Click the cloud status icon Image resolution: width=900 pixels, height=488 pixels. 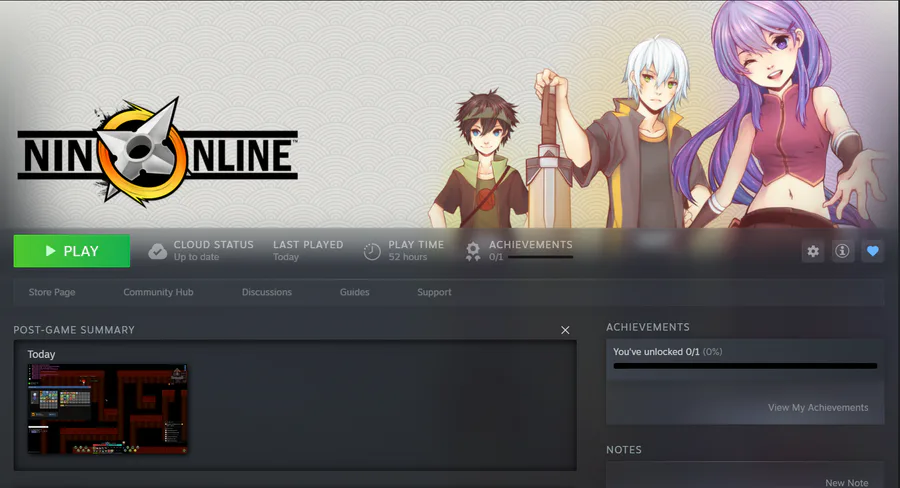click(157, 251)
